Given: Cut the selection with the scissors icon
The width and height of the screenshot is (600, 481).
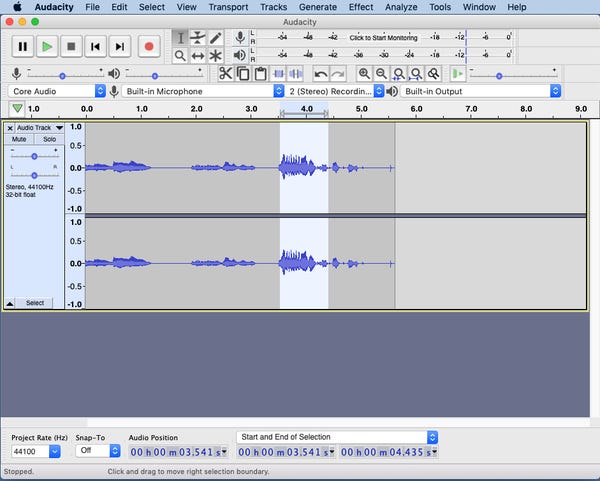Looking at the screenshot, I should pos(226,73).
